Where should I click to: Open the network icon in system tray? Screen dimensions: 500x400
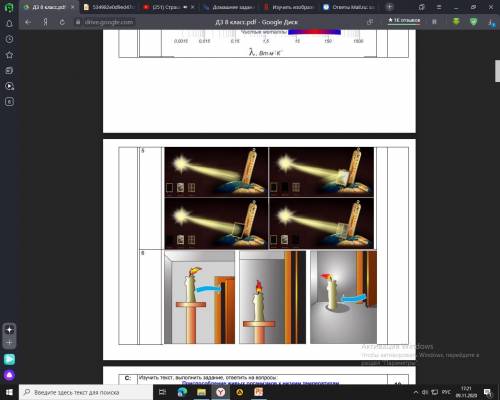435,392
